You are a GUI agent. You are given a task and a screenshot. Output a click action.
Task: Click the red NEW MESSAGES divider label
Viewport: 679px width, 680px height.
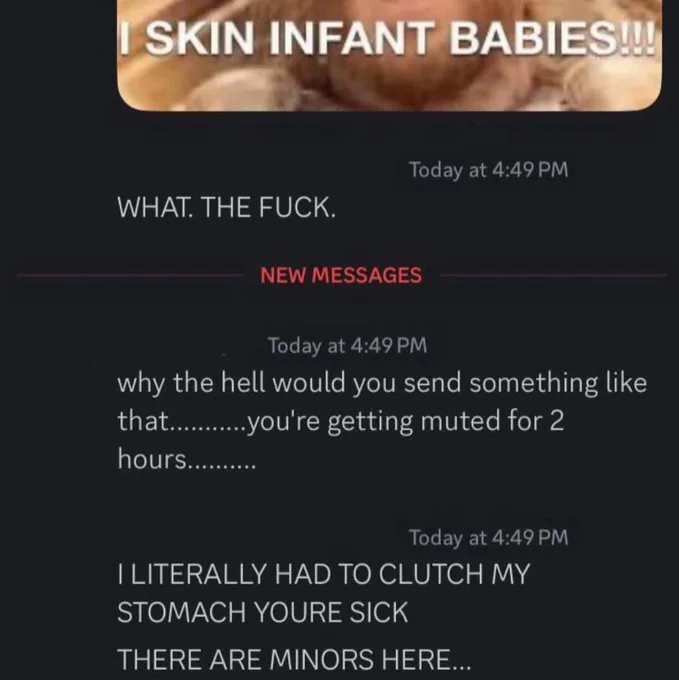pos(341,275)
